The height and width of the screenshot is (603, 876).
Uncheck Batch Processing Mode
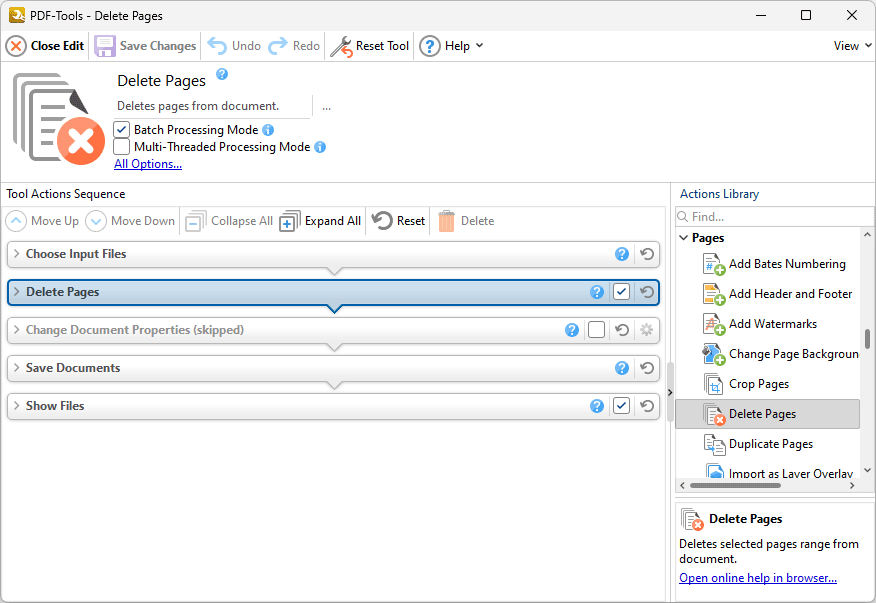(x=121, y=130)
